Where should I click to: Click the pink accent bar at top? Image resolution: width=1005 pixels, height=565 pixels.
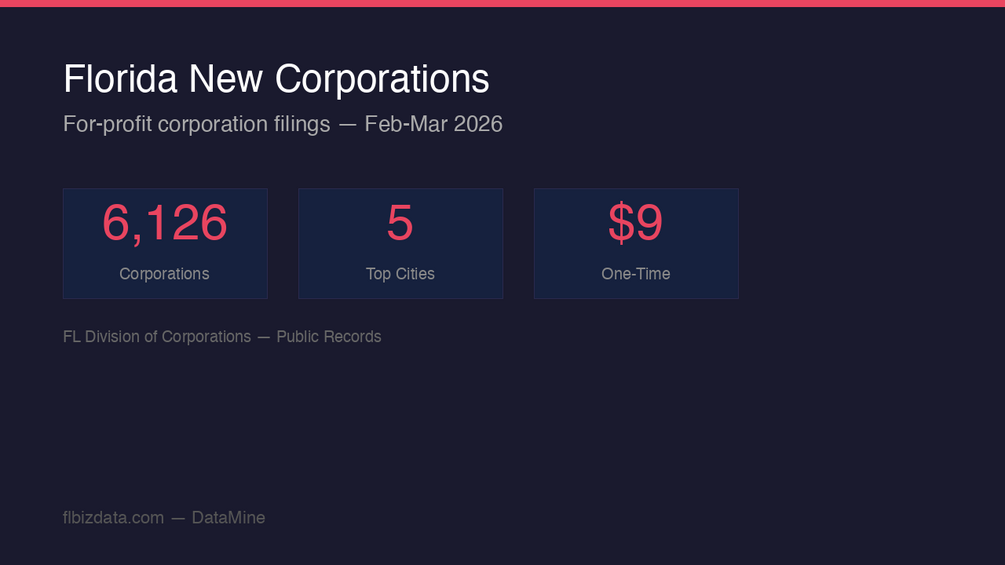(x=502, y=3)
